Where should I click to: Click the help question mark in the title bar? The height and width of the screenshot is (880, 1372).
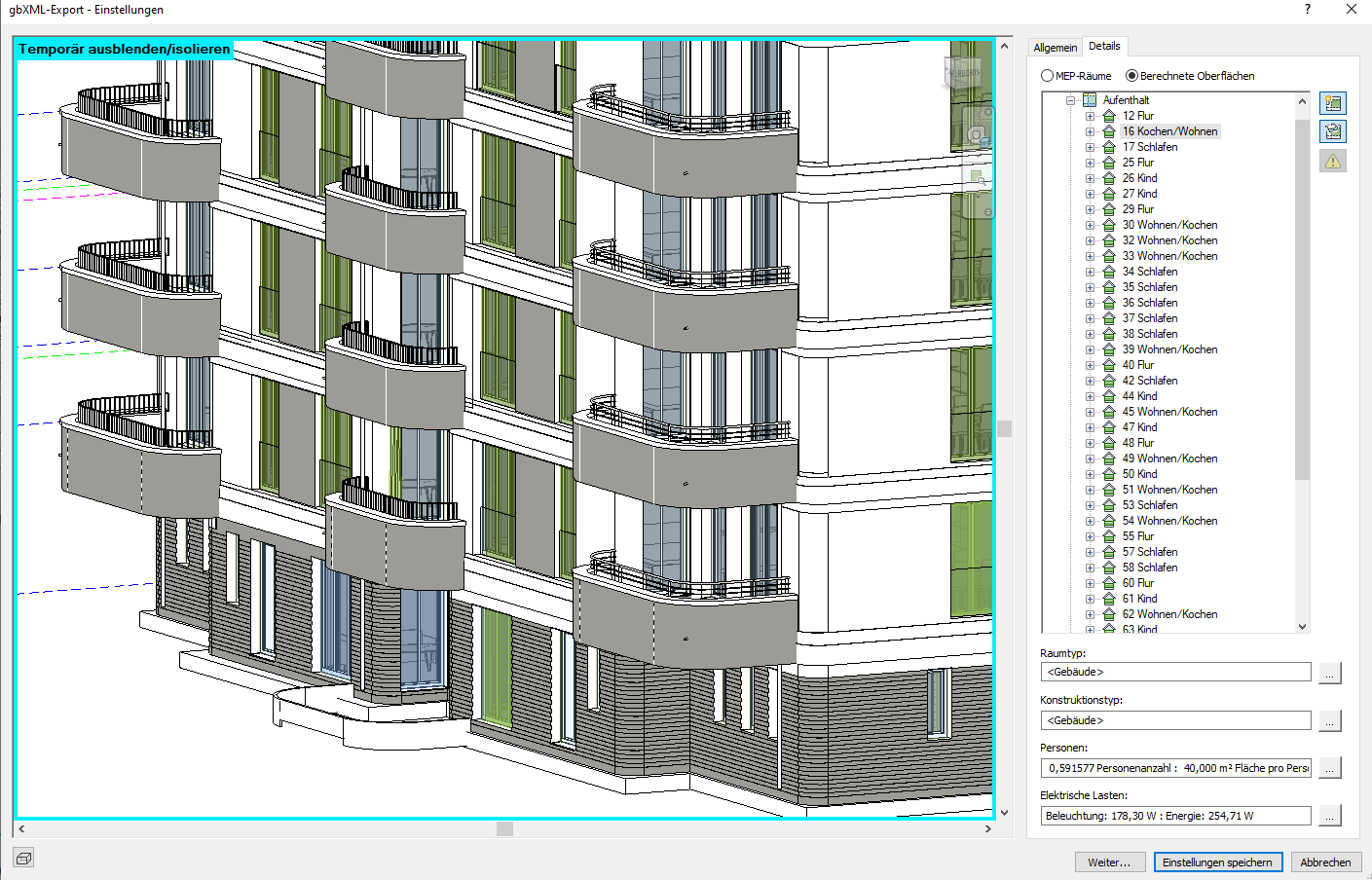click(1306, 10)
